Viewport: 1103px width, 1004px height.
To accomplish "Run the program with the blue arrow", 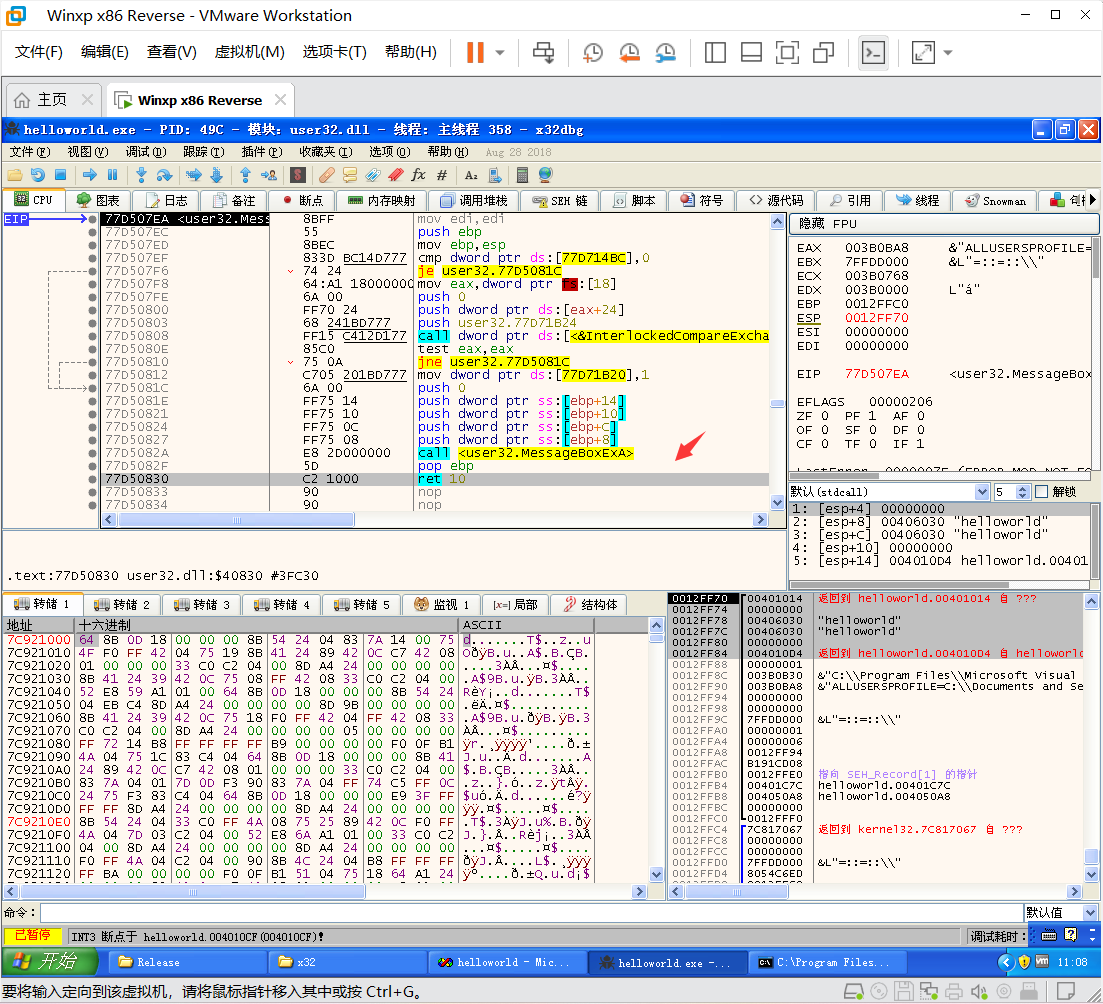I will point(89,175).
